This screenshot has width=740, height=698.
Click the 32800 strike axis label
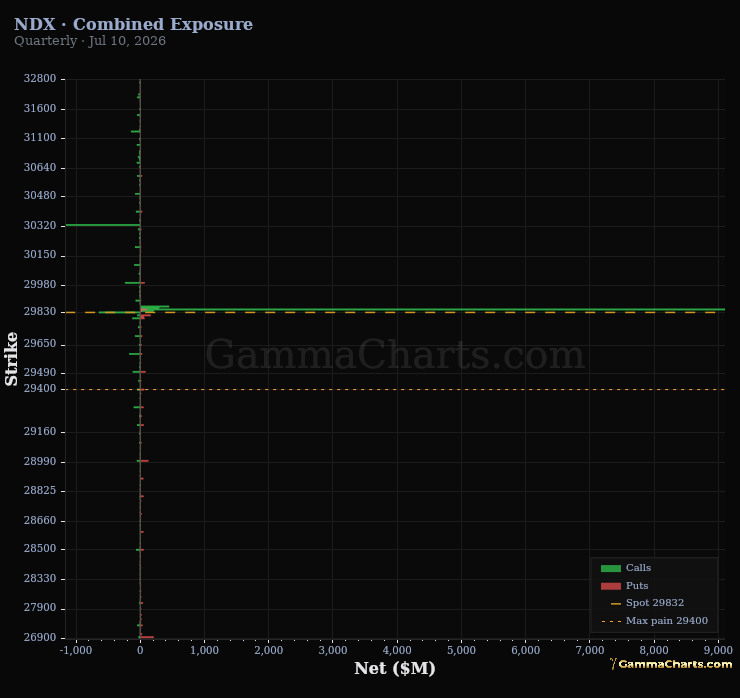pos(40,78)
